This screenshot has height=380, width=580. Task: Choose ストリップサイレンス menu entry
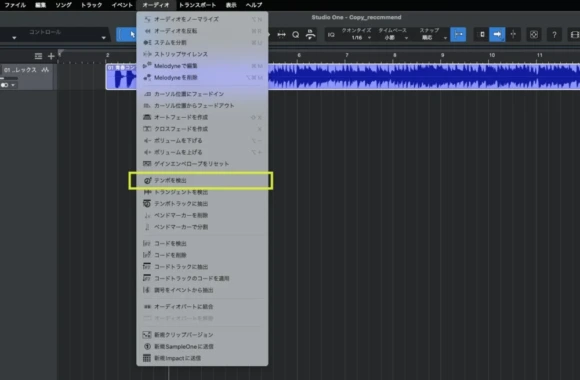point(202,54)
